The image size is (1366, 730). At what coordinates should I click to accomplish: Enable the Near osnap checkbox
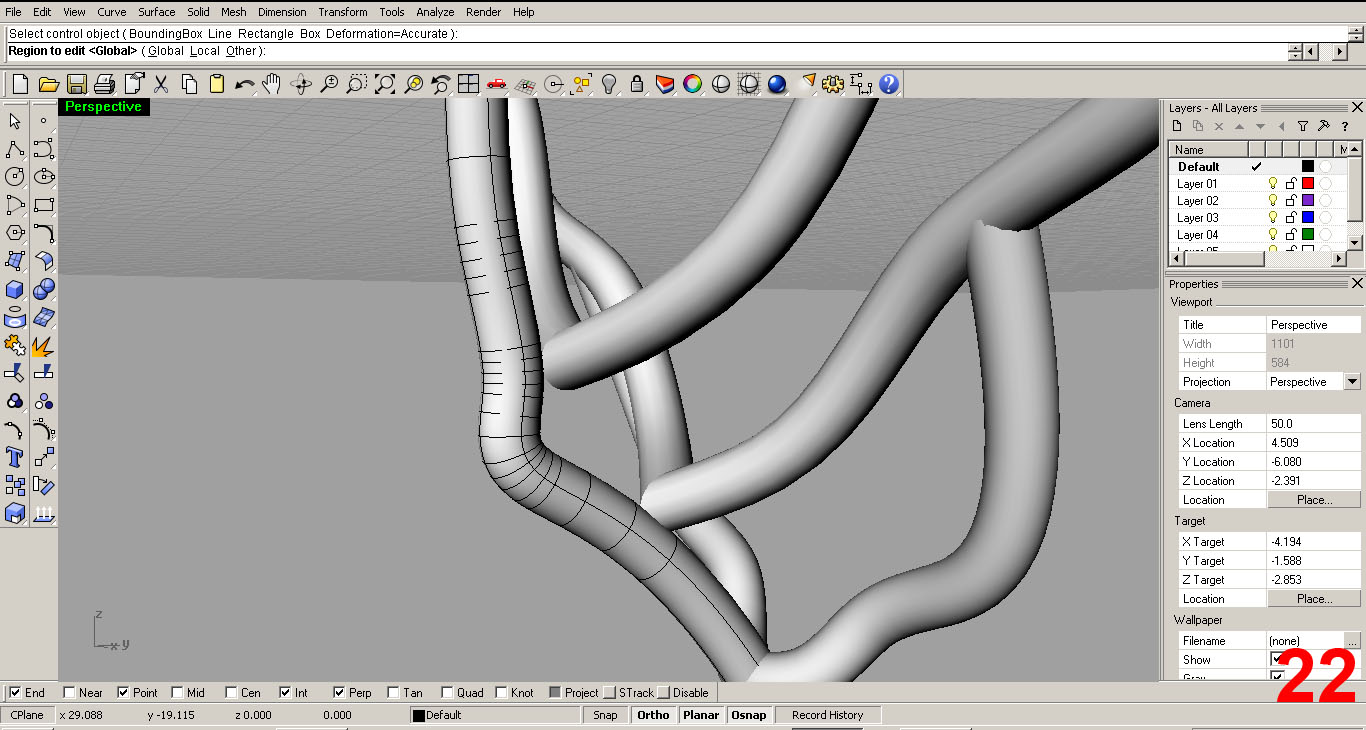(69, 692)
